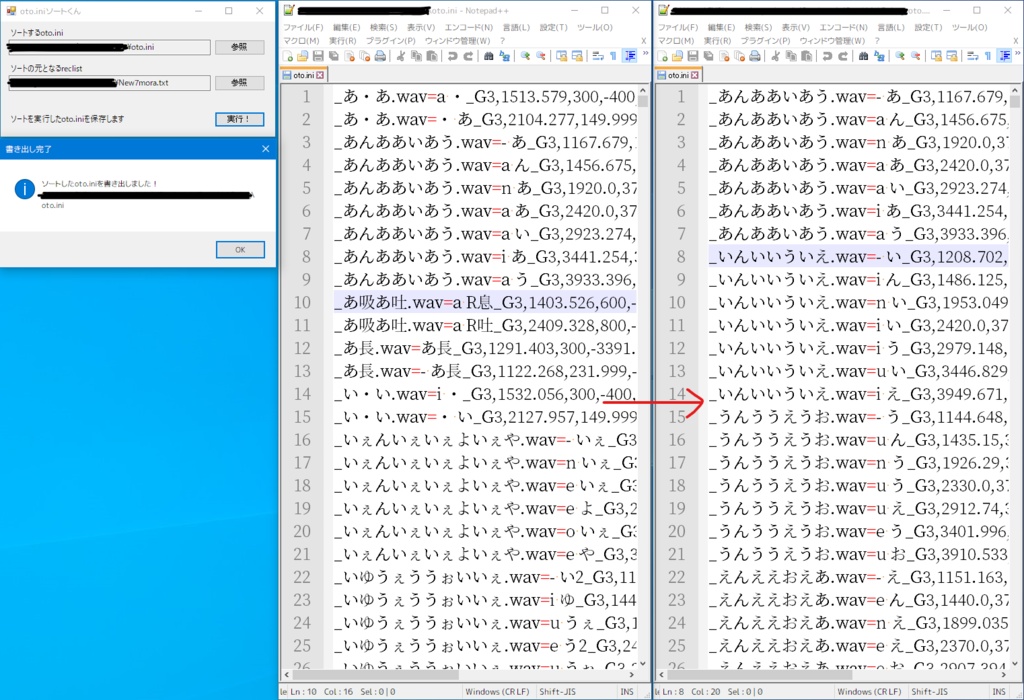Click Save All icon in left Notepad++

[334, 56]
